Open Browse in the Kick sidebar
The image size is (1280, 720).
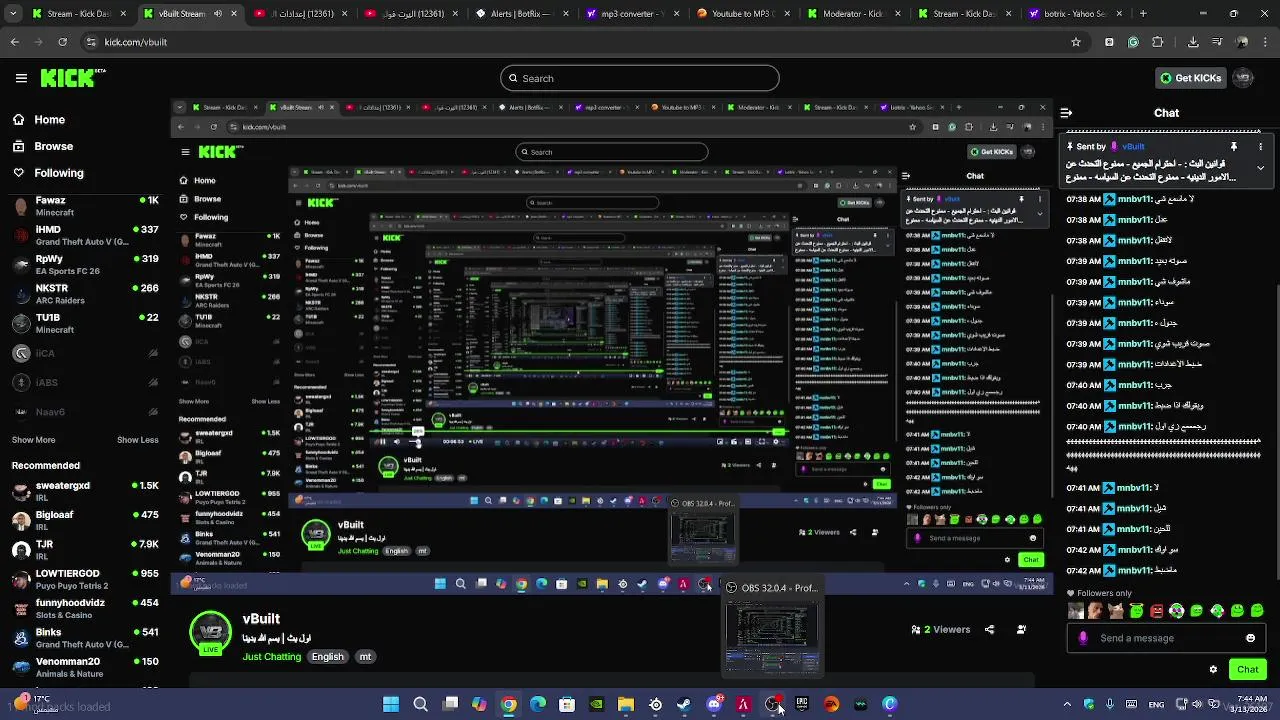click(x=43, y=146)
